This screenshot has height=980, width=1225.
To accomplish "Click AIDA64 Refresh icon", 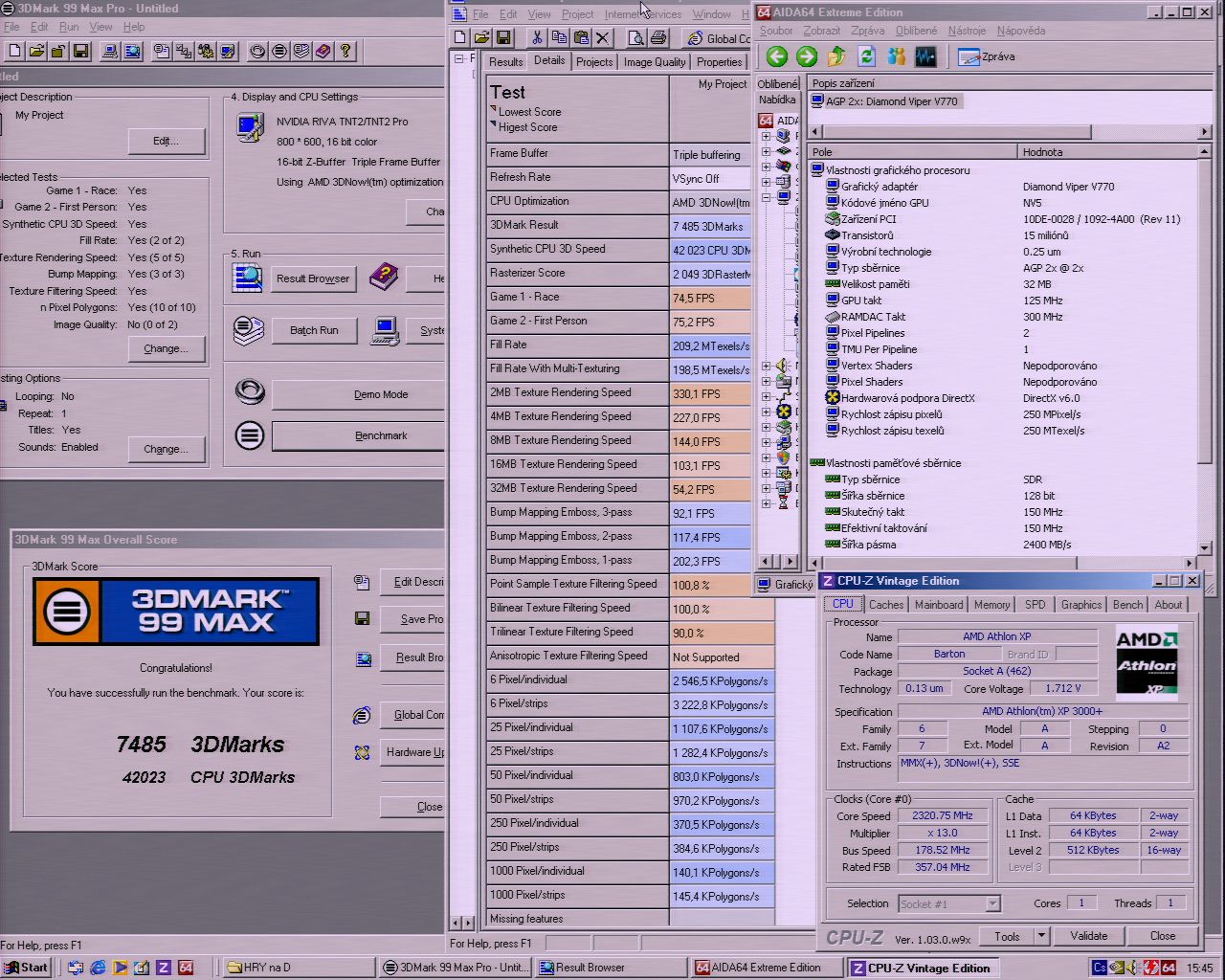I will (866, 56).
